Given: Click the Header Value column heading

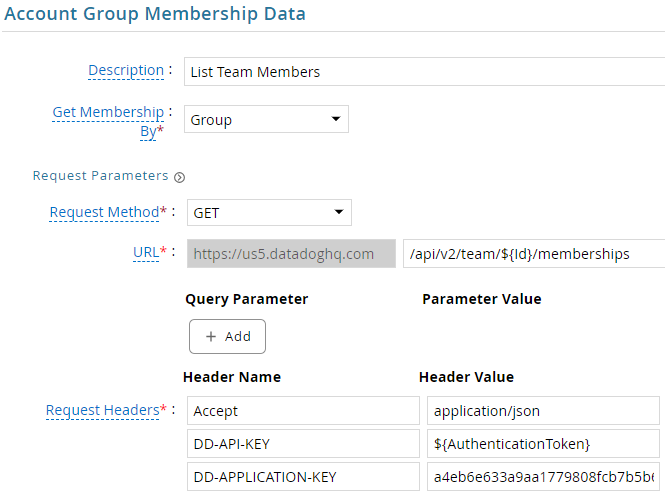Looking at the screenshot, I should click(x=467, y=377).
